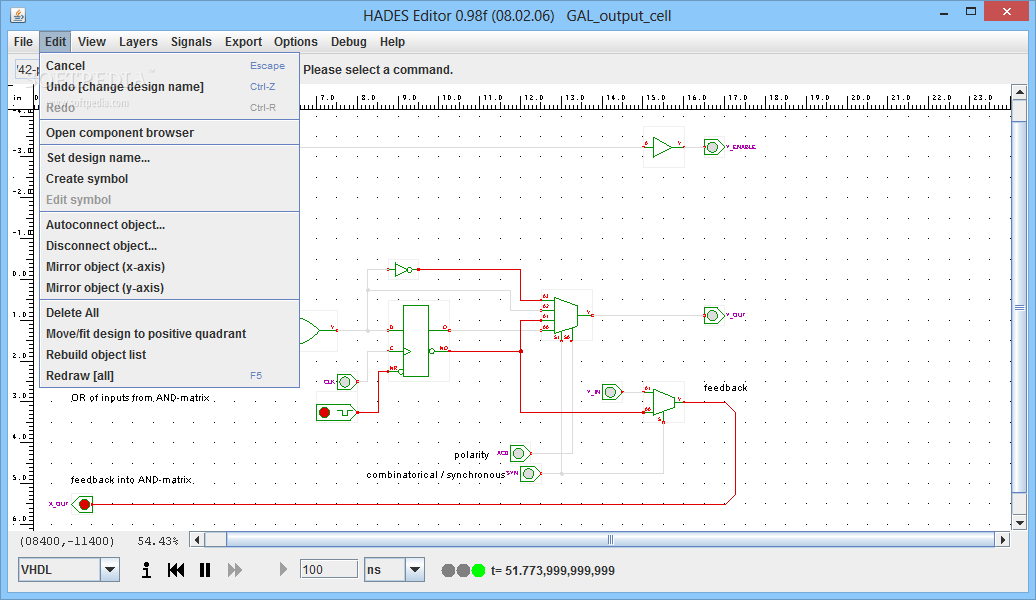
Task: Open the Layers menu
Action: [x=138, y=42]
